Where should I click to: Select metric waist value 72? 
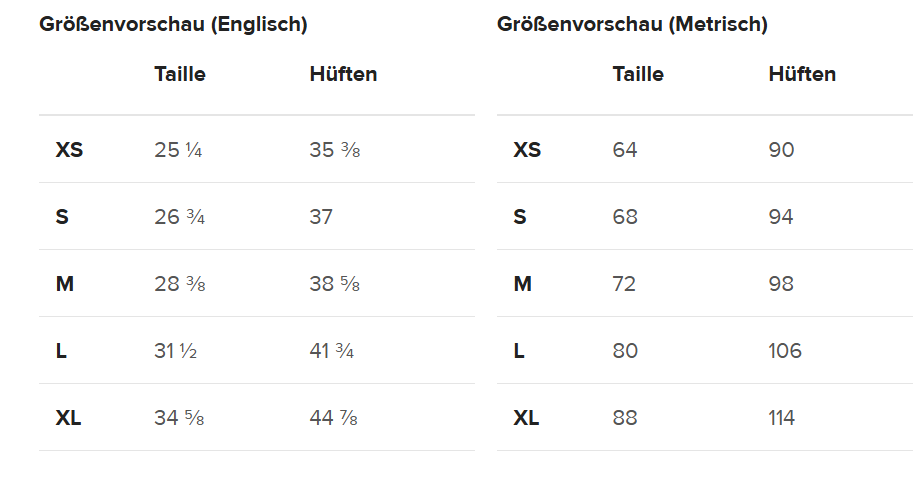(624, 284)
